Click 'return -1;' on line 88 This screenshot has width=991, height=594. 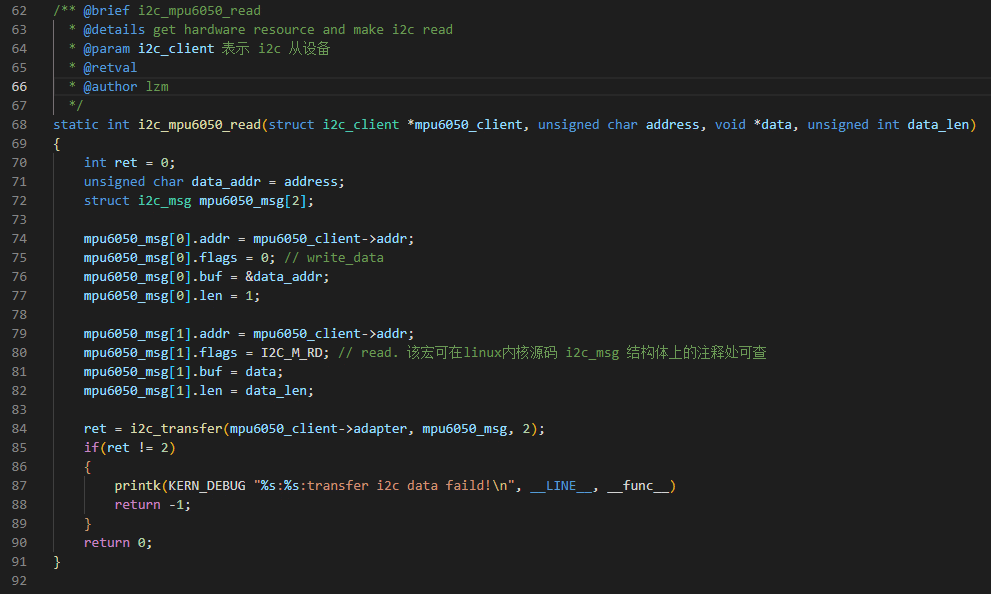coord(152,504)
